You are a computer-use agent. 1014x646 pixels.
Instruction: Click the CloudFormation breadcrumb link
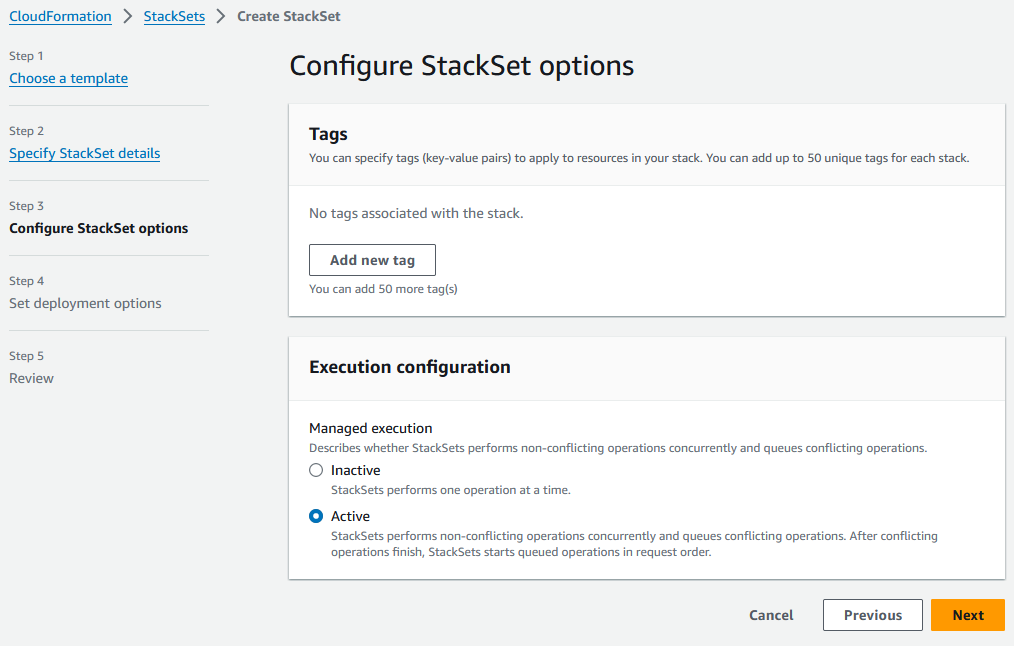tap(60, 17)
